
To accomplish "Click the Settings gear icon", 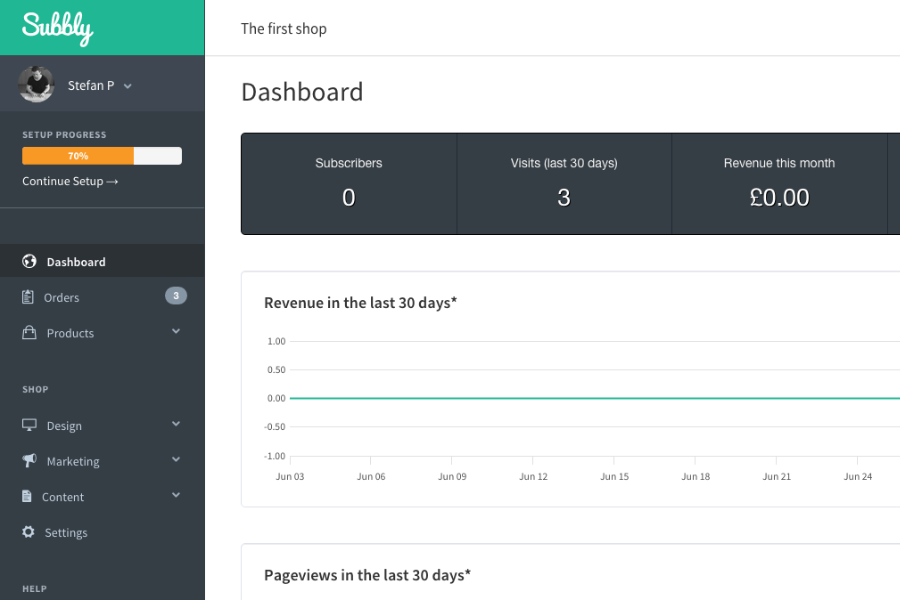I will tap(28, 532).
